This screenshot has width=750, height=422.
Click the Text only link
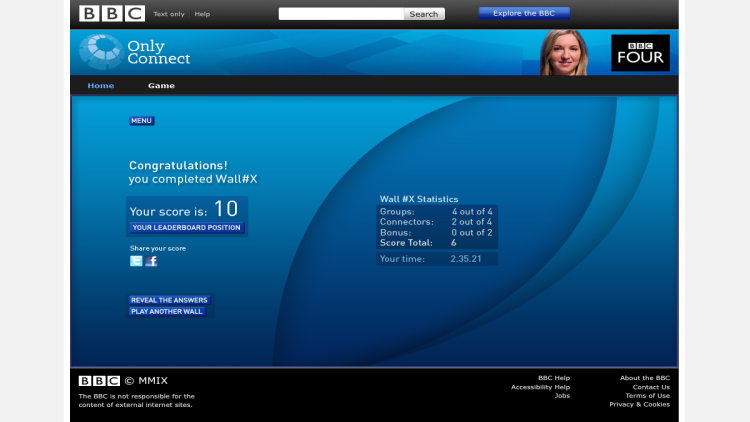(x=169, y=14)
